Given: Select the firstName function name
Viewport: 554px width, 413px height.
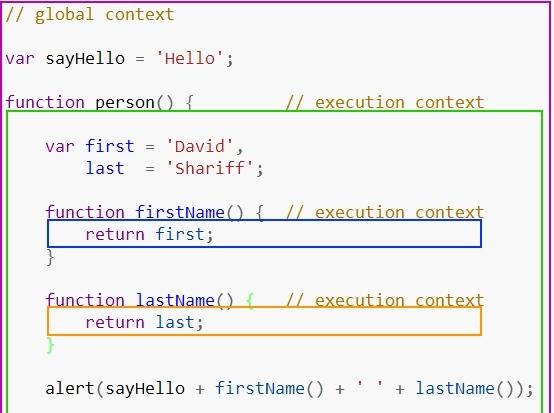Looking at the screenshot, I should coord(180,212).
